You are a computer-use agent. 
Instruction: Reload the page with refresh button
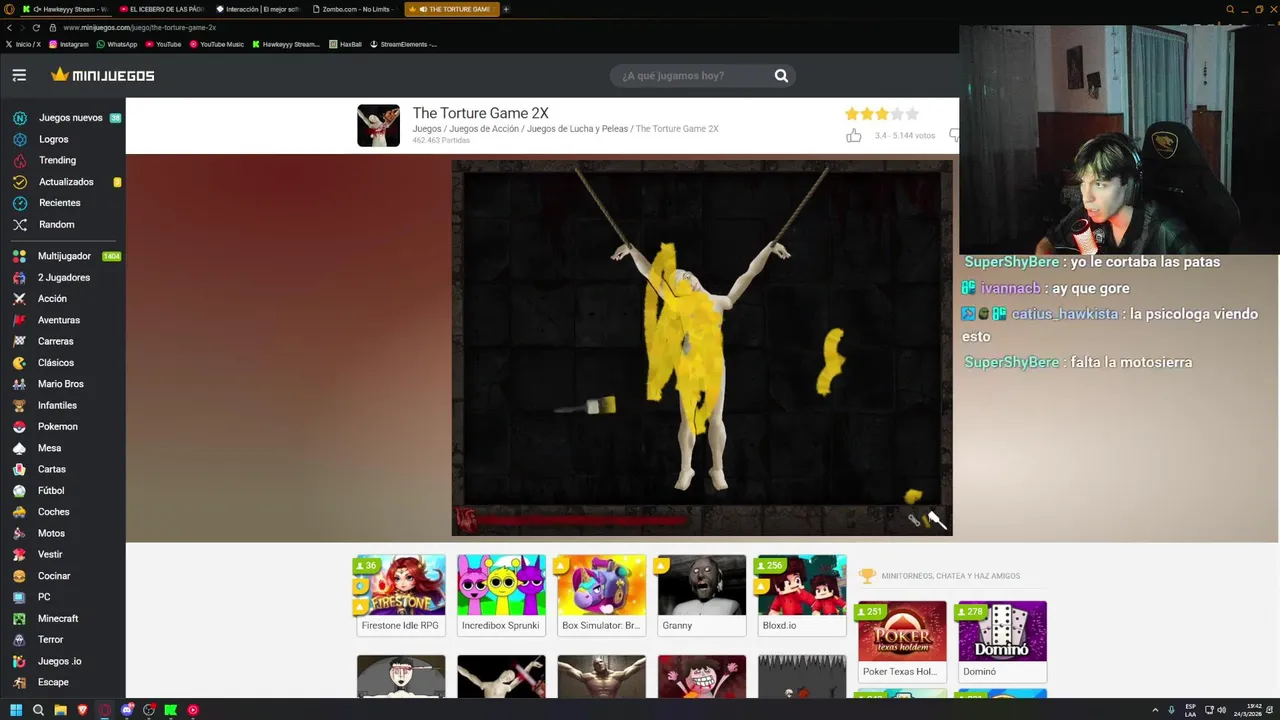(36, 28)
